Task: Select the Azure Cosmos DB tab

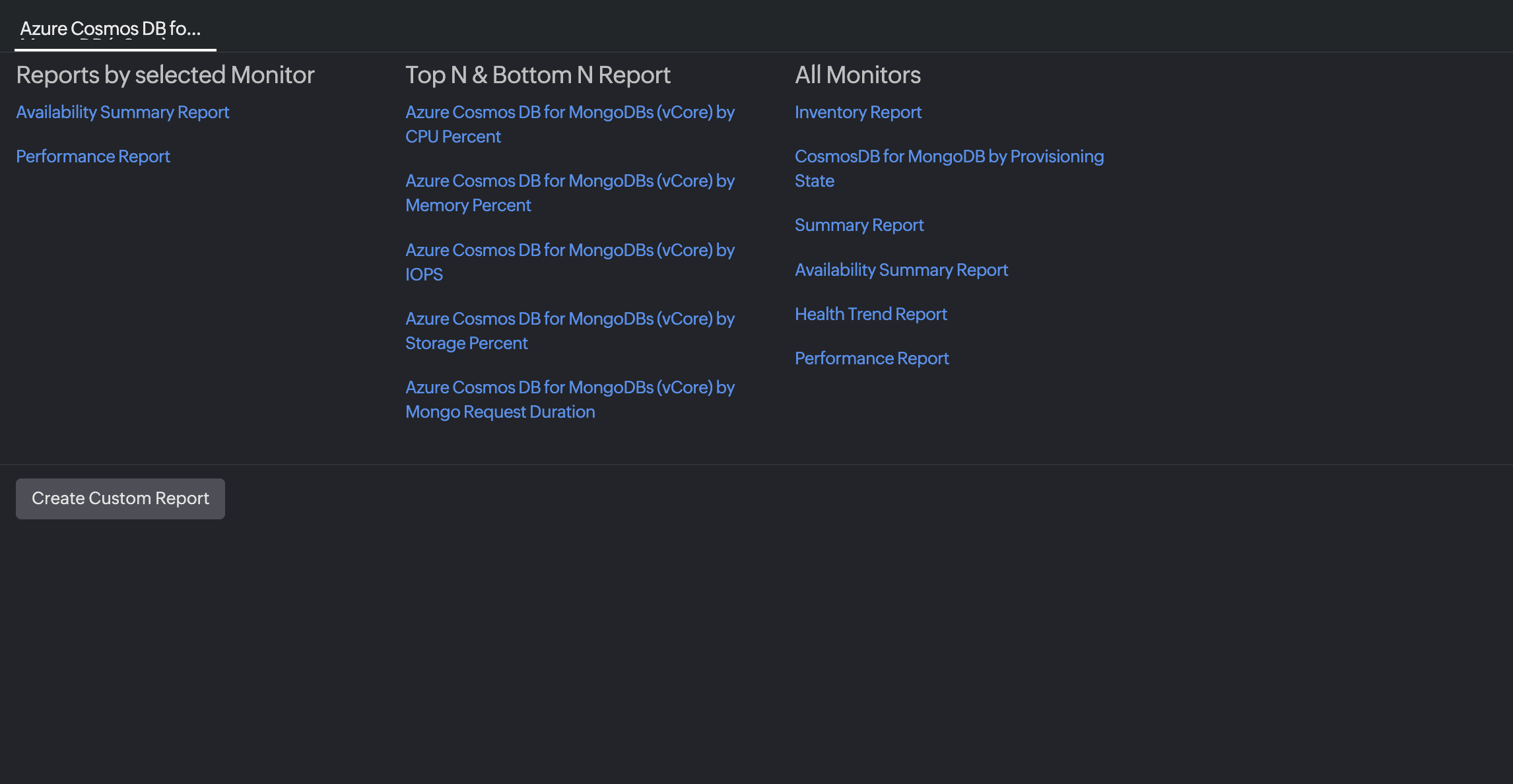Action: [110, 29]
